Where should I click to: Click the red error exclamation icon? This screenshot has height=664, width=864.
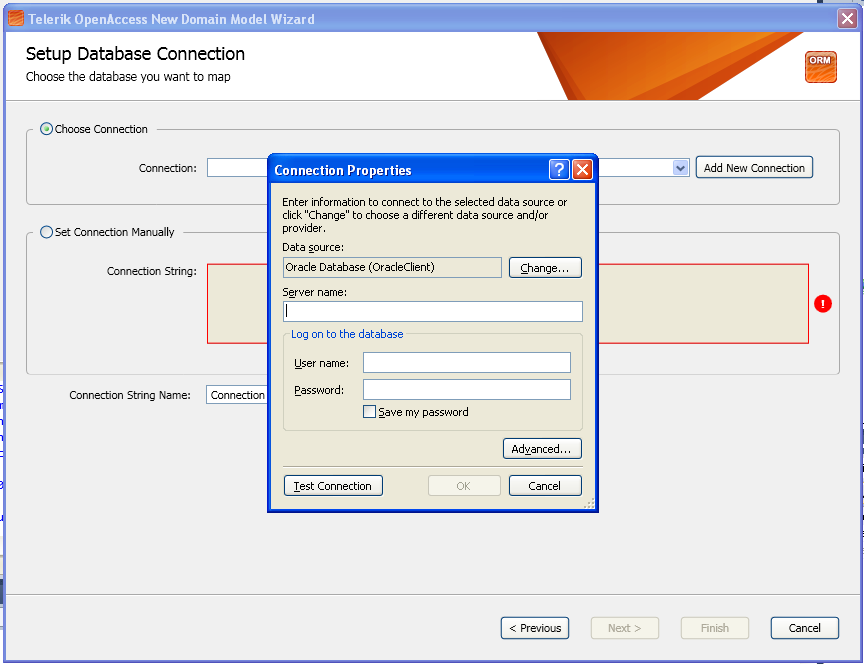click(823, 304)
